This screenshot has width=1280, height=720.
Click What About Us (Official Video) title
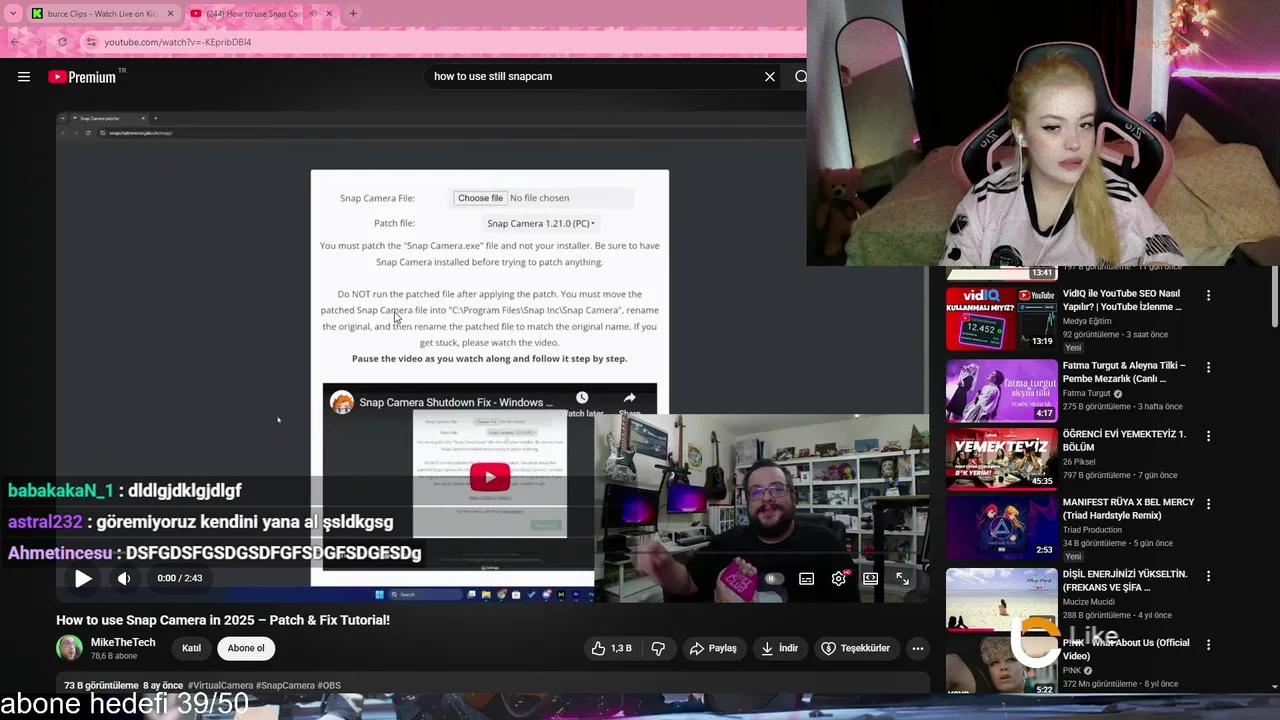[x=1126, y=649]
